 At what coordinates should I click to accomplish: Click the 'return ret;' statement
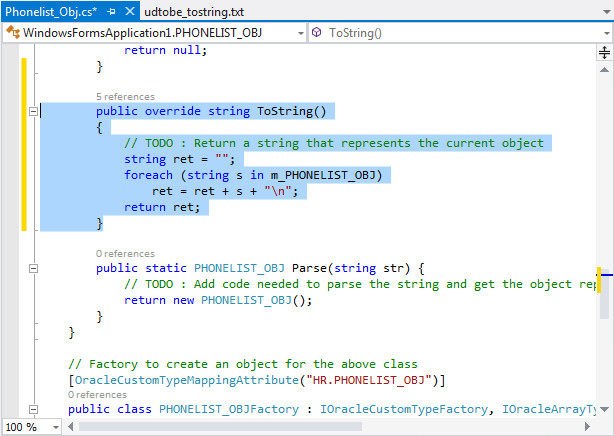(162, 207)
